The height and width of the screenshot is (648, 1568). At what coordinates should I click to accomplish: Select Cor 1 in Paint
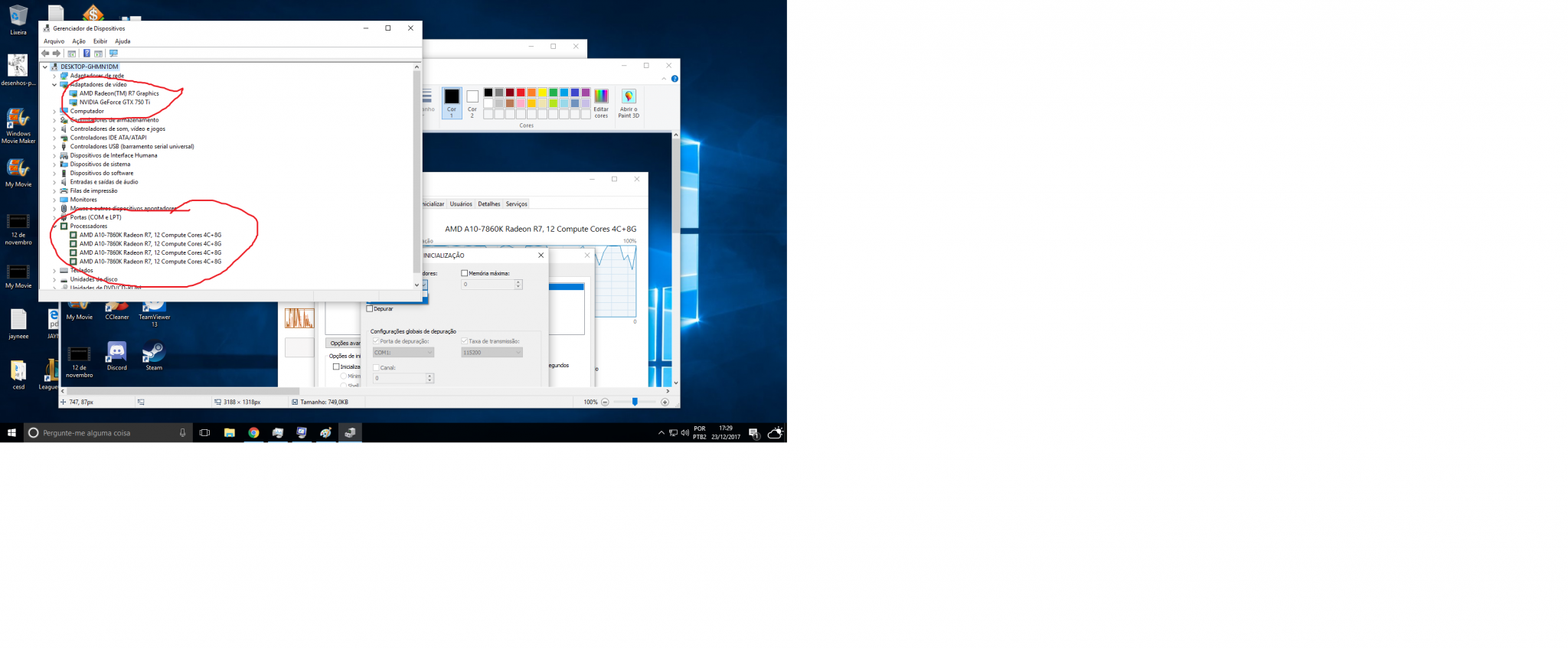pos(452,103)
